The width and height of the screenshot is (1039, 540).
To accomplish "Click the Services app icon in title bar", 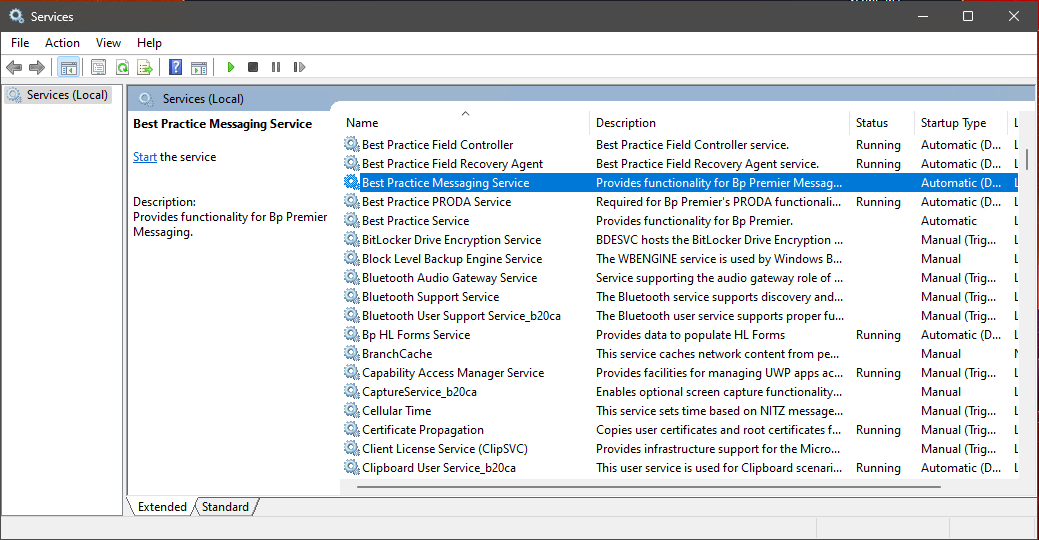I will (x=16, y=16).
